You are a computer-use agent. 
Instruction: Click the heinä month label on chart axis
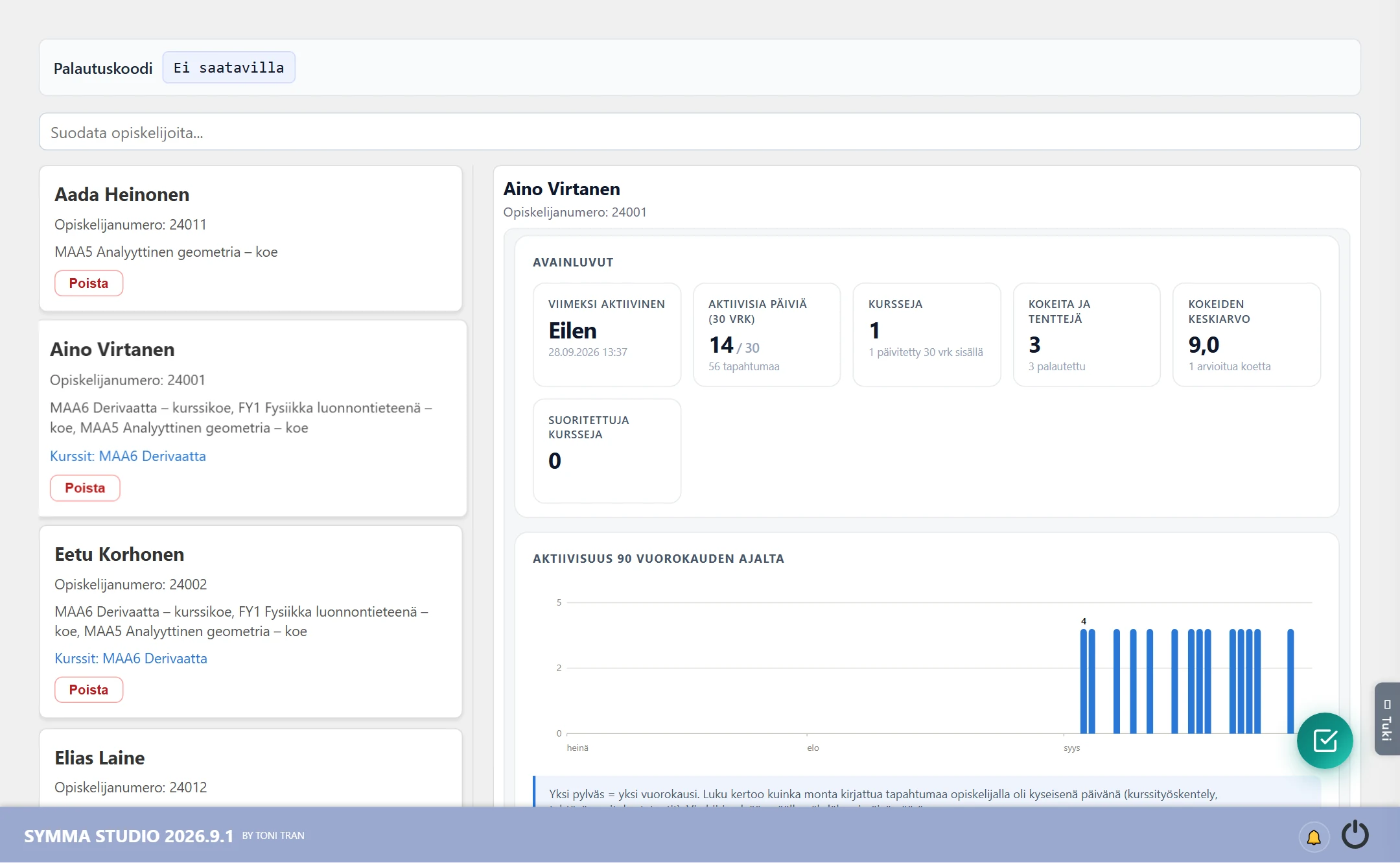(x=577, y=748)
